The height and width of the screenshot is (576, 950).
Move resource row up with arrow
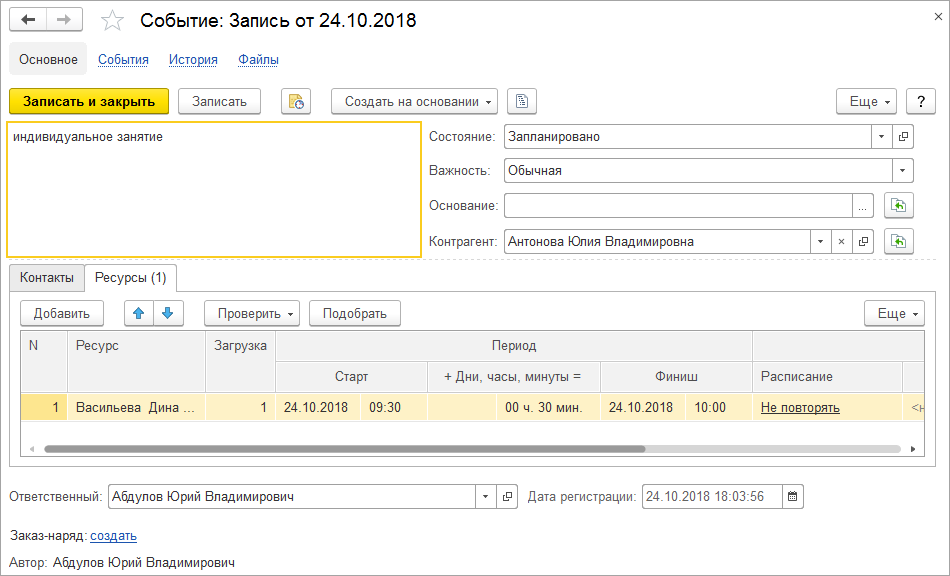click(138, 313)
